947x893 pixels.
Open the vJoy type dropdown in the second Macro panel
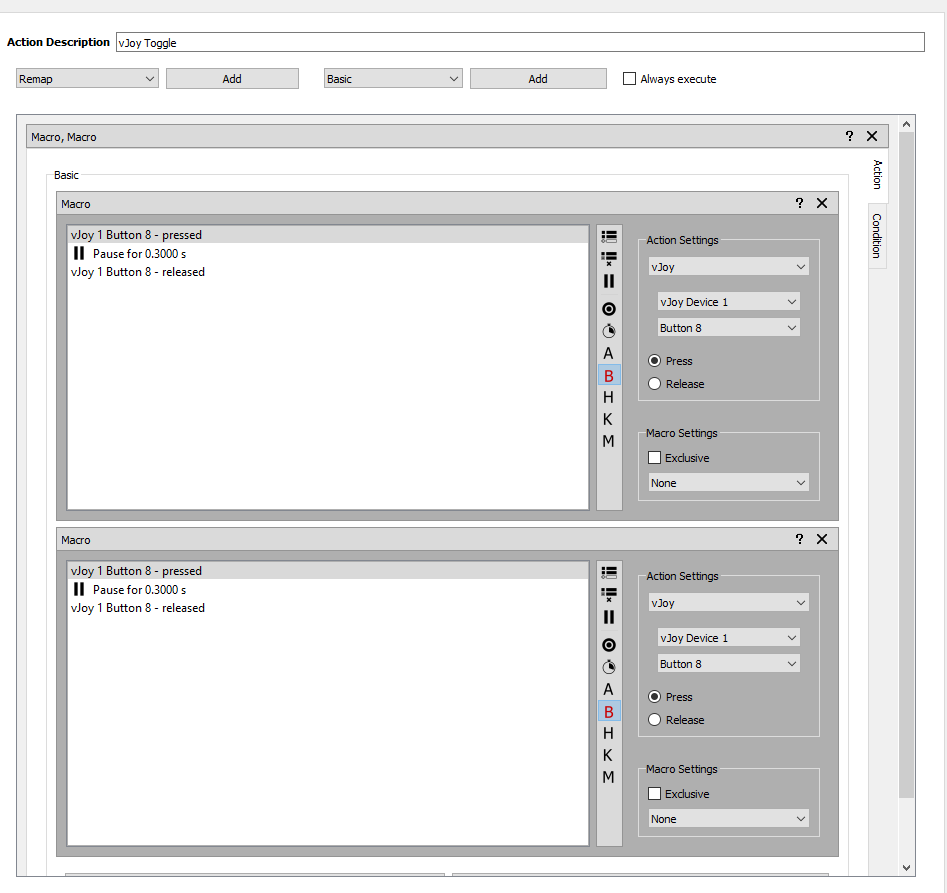[x=728, y=603]
